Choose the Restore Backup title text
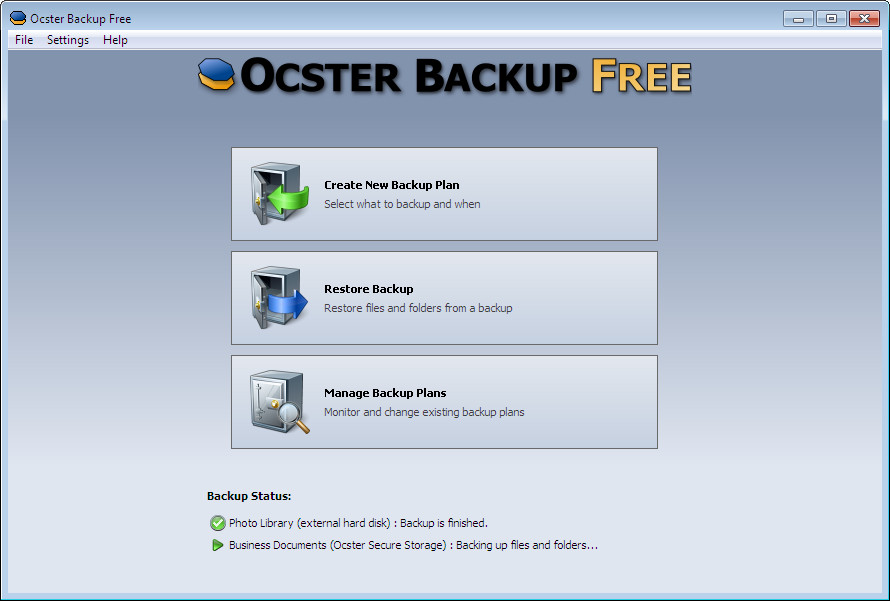The image size is (890, 601). tap(368, 289)
